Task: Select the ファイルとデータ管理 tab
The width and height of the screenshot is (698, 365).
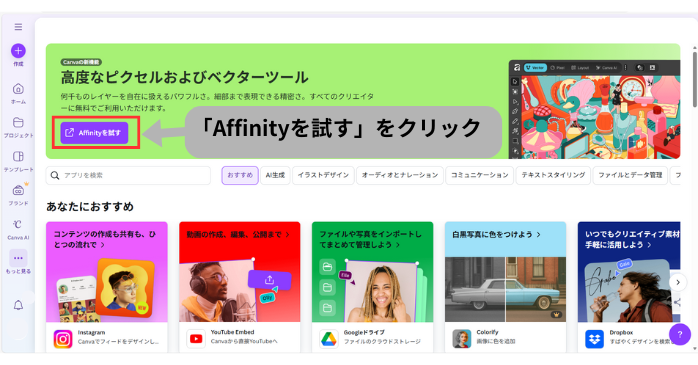Action: coord(630,175)
